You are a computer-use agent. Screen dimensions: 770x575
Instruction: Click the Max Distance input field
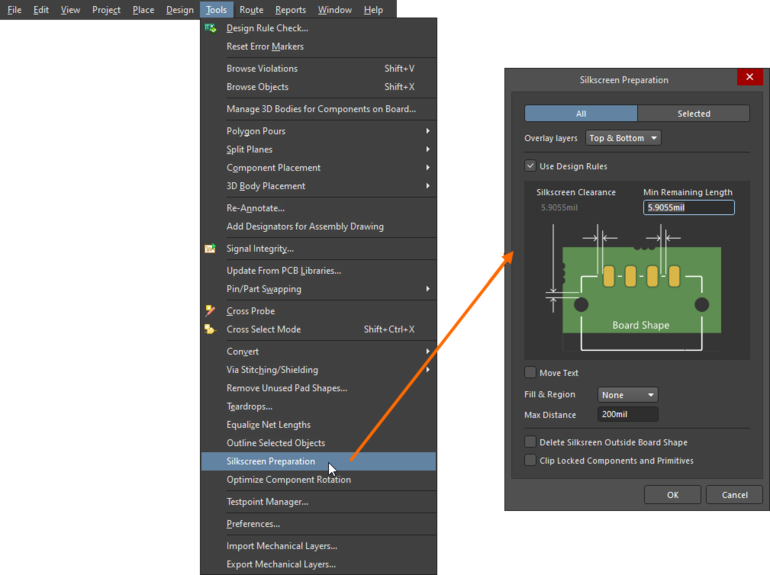click(x=628, y=415)
